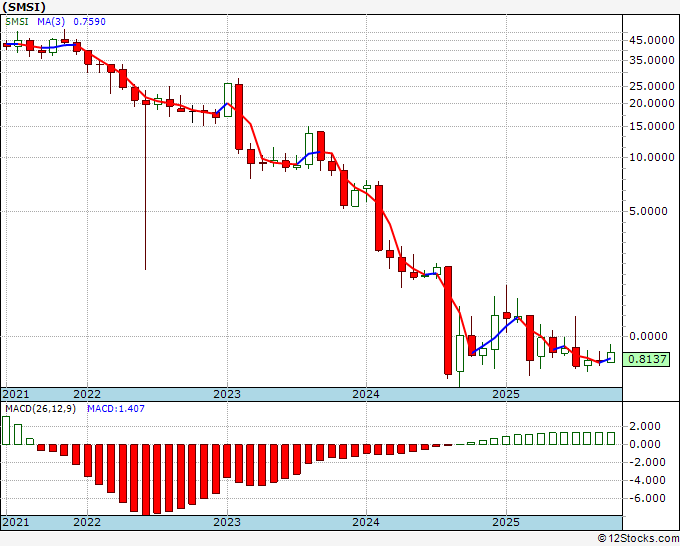Screen dimensions: 680x546
Task: Click the MACD(26,12,9) indicator label
Action: click(x=40, y=409)
